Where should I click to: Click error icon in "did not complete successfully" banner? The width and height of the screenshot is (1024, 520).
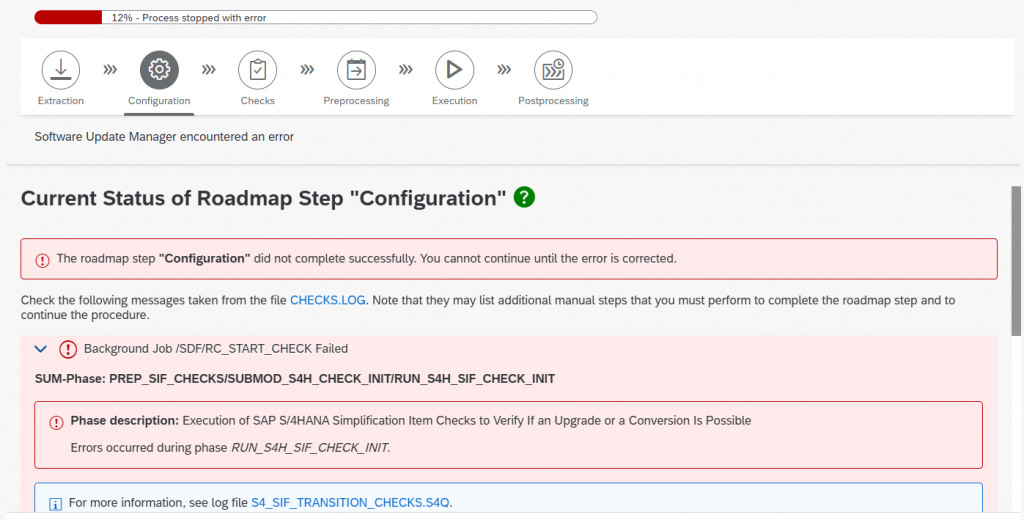[x=42, y=259]
